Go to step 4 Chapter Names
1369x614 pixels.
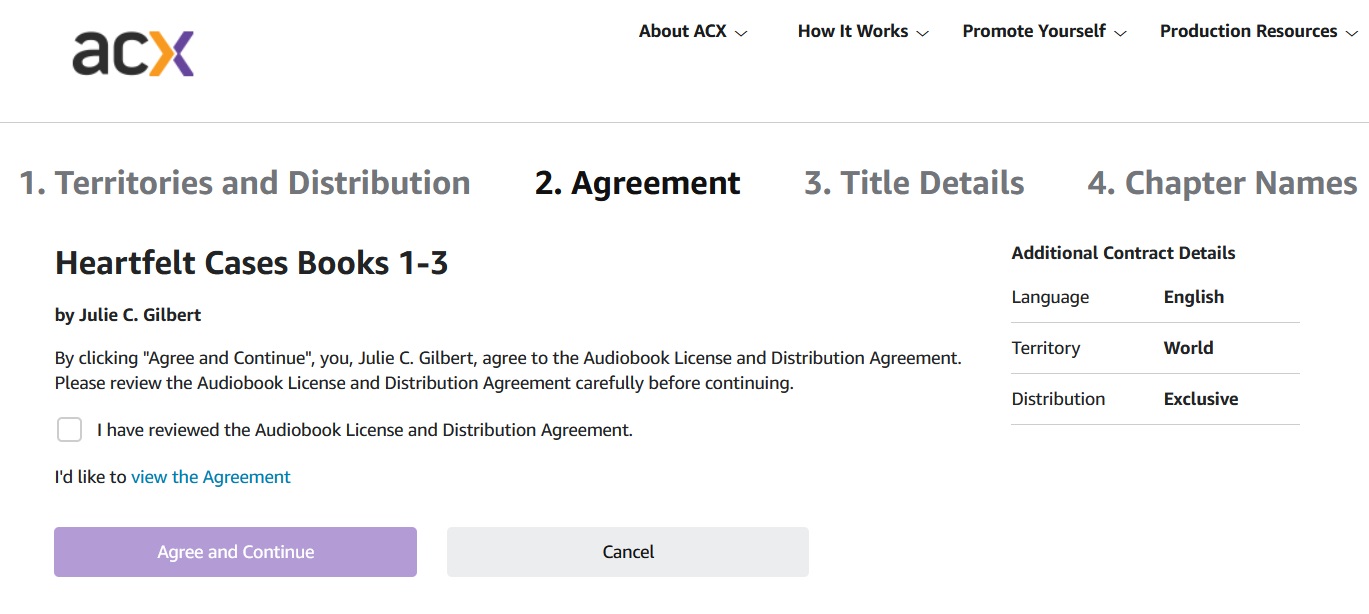(x=1222, y=183)
